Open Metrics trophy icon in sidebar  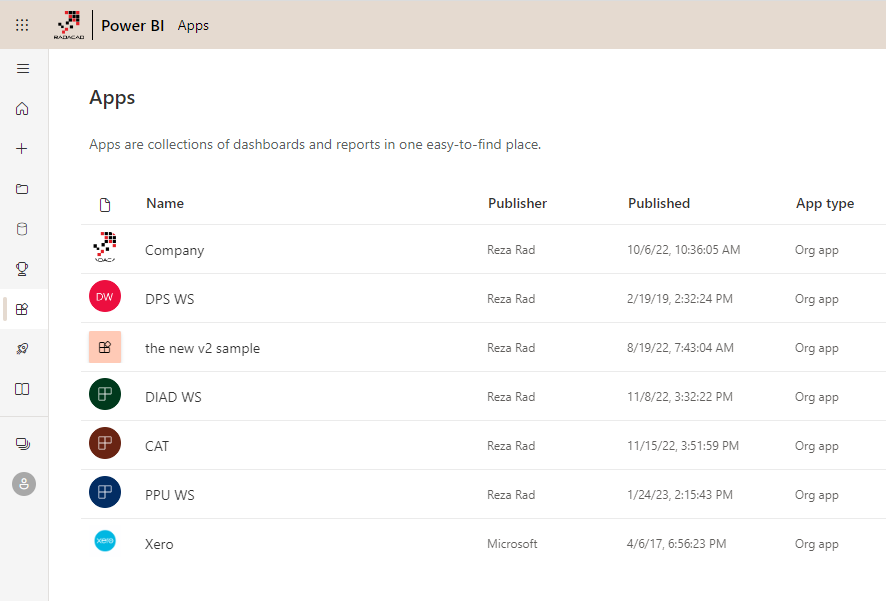[23, 268]
